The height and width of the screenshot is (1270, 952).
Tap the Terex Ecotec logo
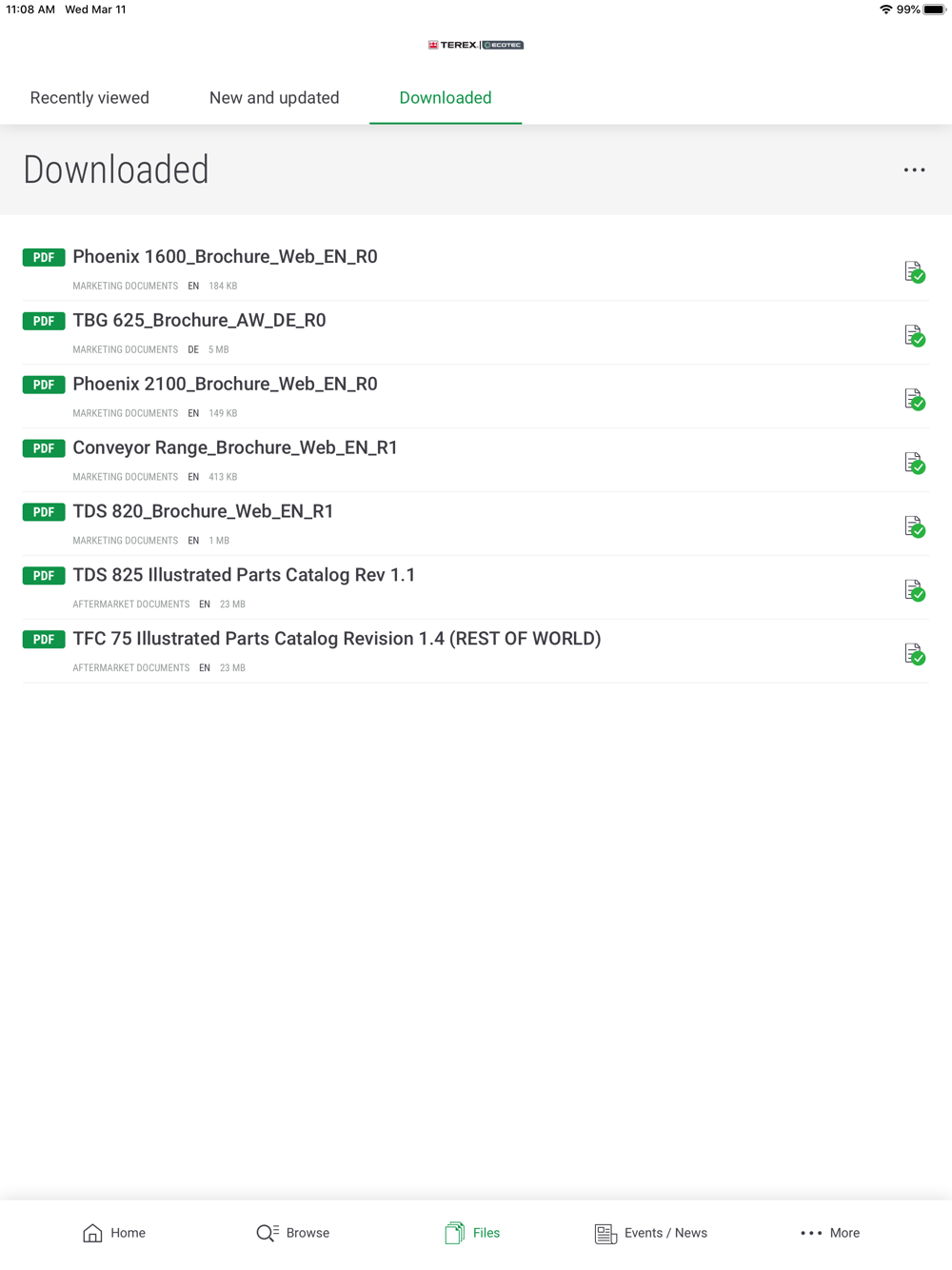pyautogui.click(x=476, y=45)
